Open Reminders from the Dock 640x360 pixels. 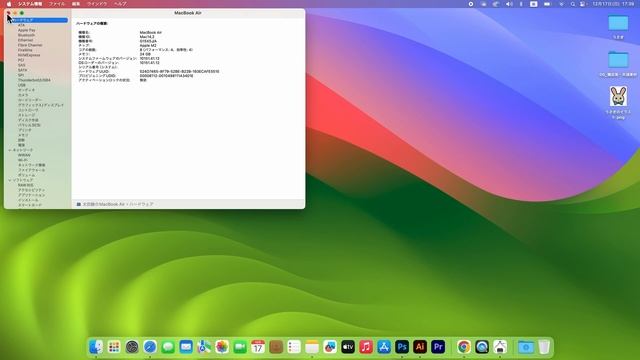click(294, 347)
